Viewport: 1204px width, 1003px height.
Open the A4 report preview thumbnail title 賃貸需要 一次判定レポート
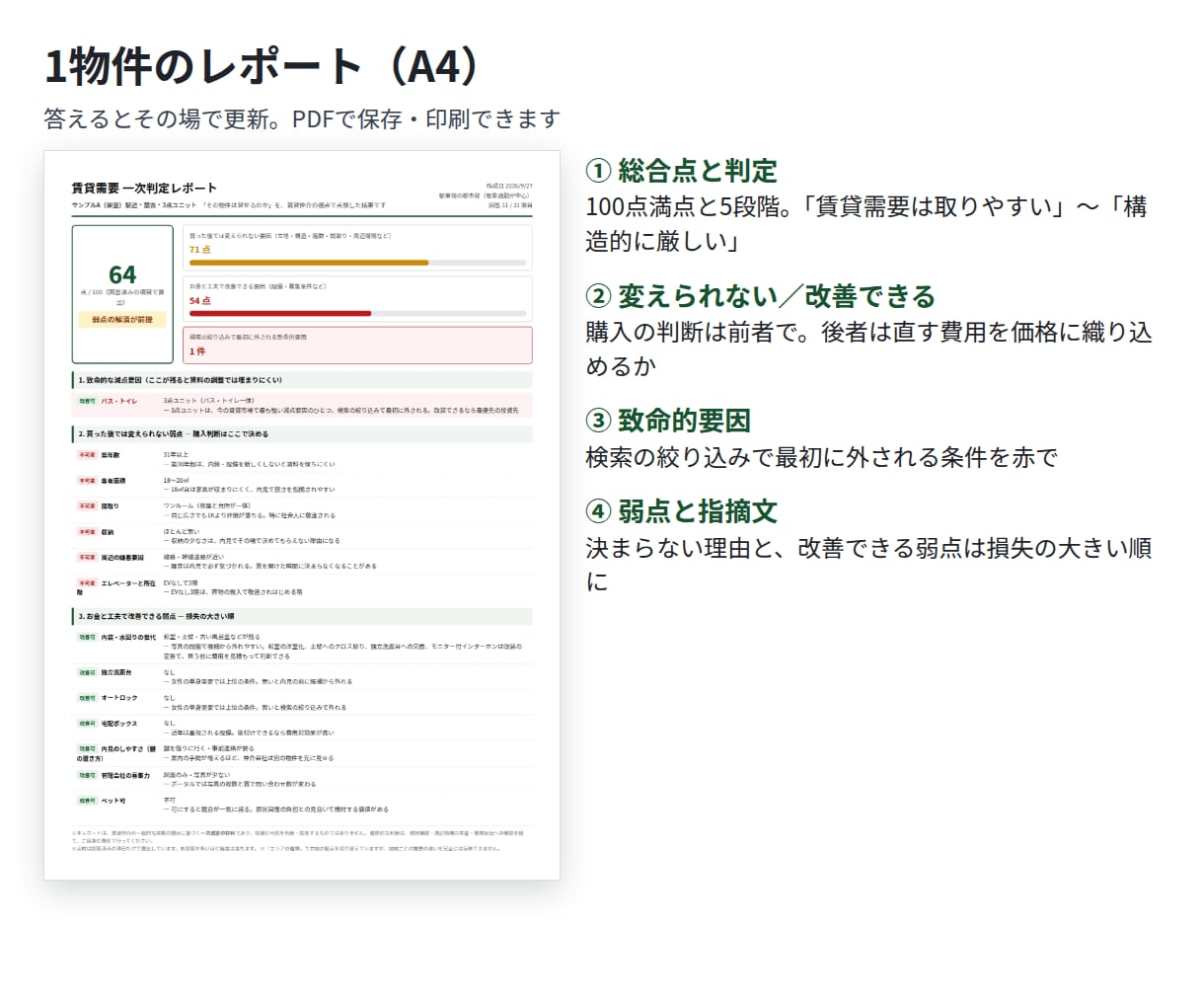point(144,188)
